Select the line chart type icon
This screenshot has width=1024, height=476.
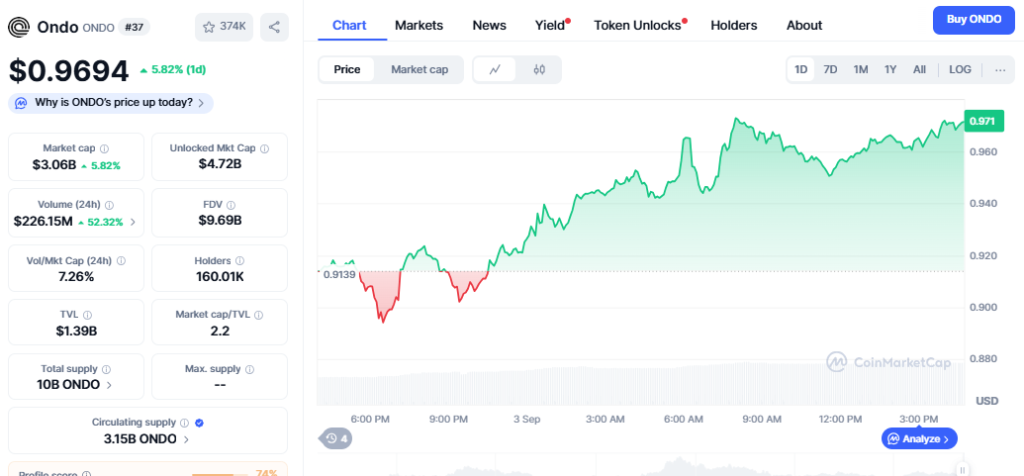(494, 69)
